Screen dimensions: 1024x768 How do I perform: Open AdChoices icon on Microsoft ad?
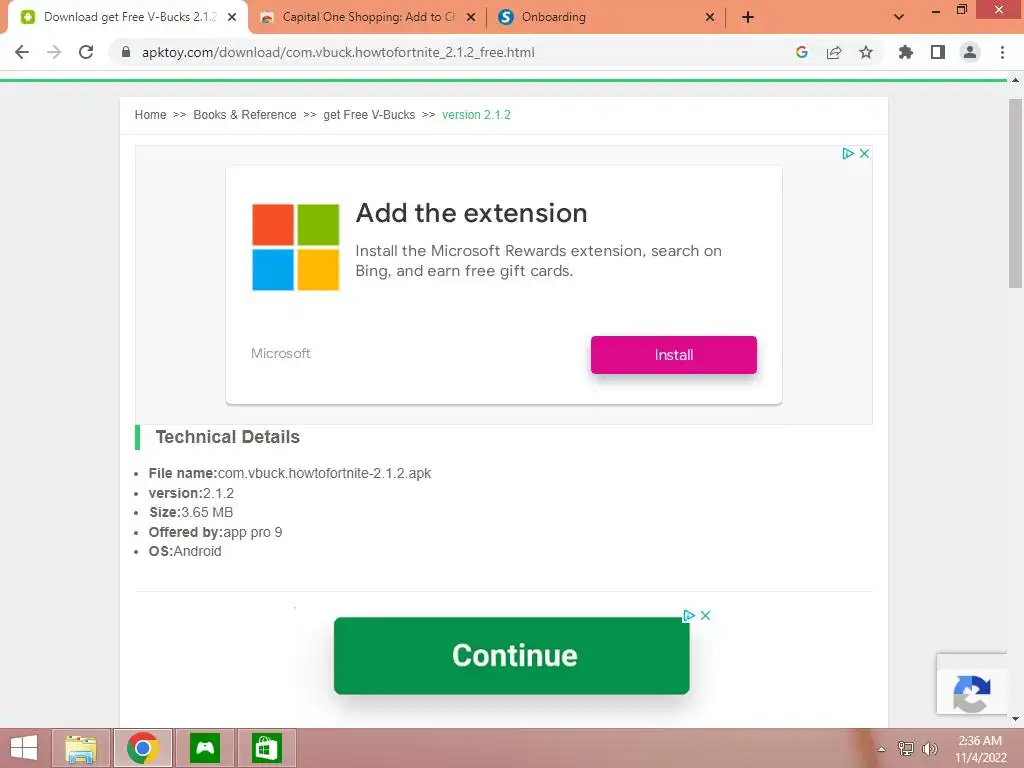pos(848,153)
